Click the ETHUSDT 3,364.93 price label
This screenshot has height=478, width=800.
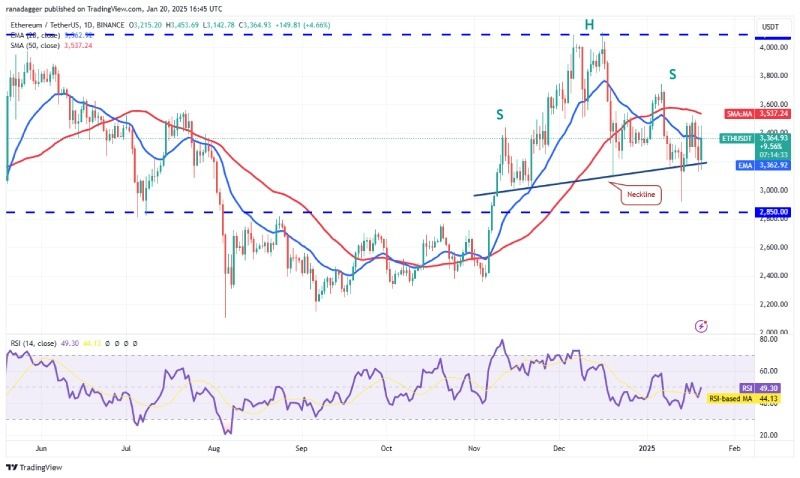755,138
